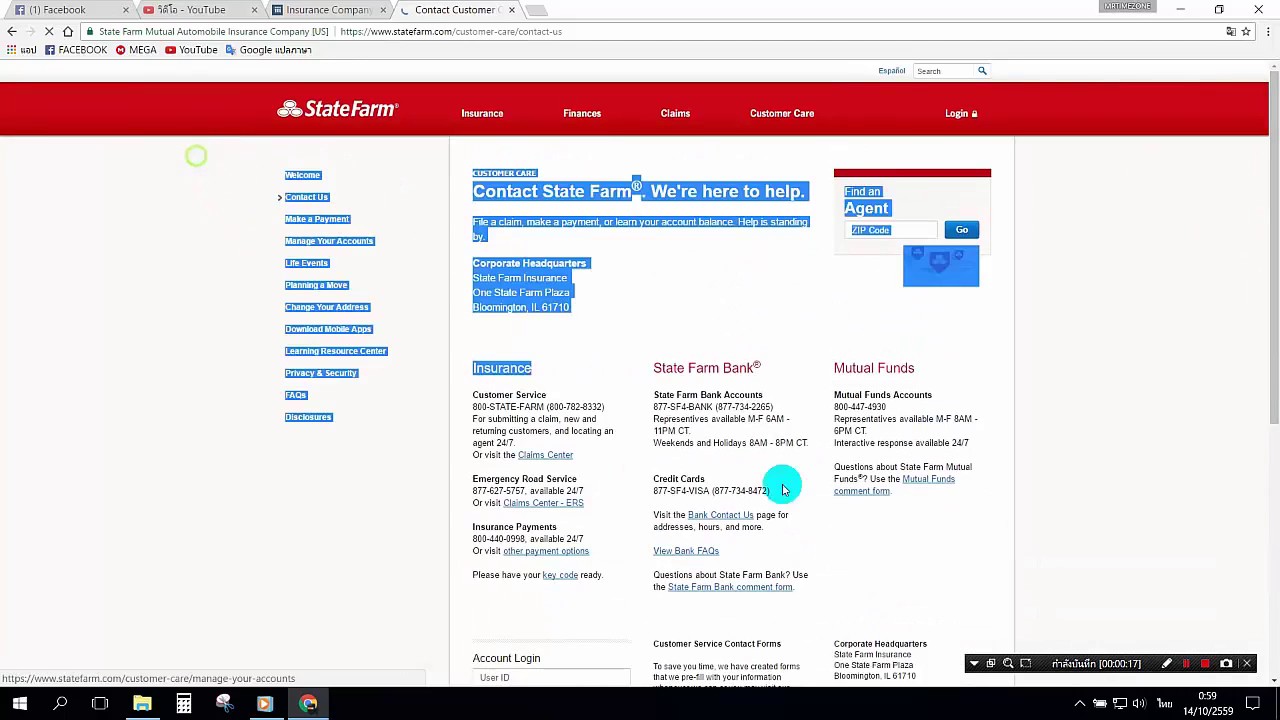This screenshot has width=1280, height=720.
Task: Click the browser back arrow
Action: click(12, 31)
